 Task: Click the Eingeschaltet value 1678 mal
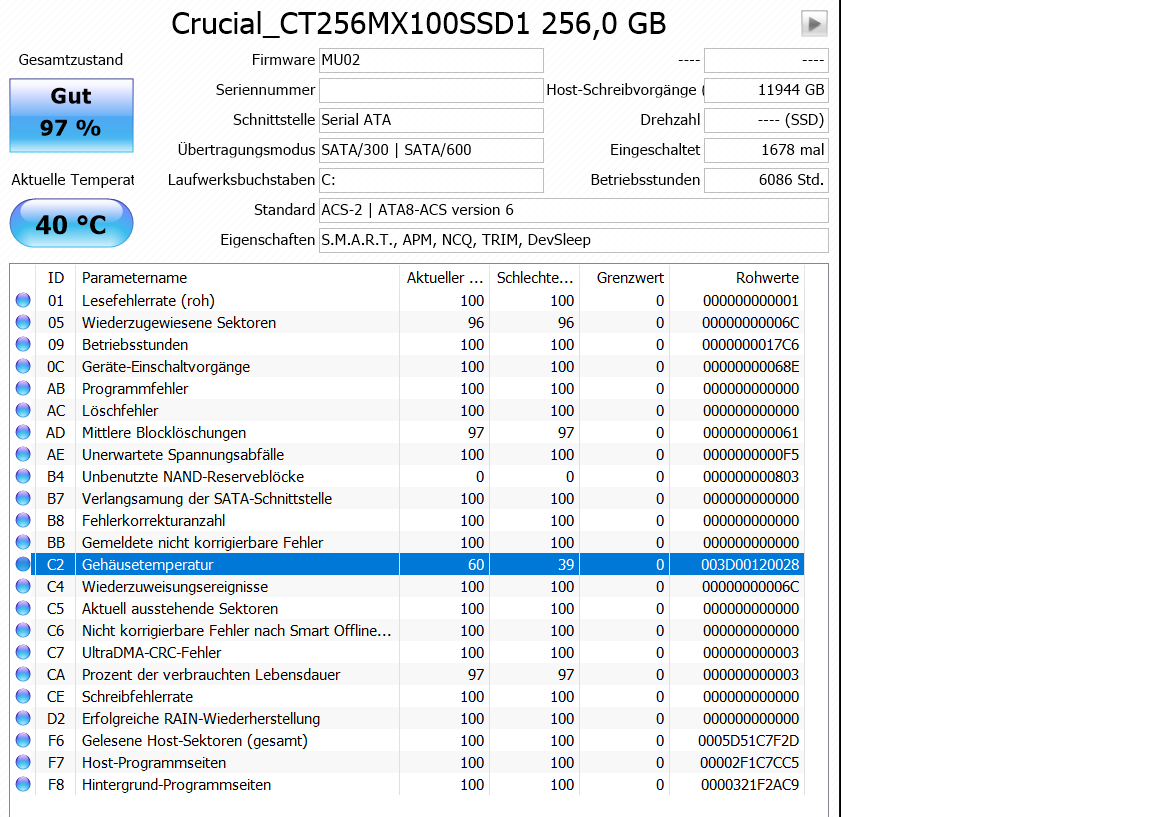[x=766, y=150]
